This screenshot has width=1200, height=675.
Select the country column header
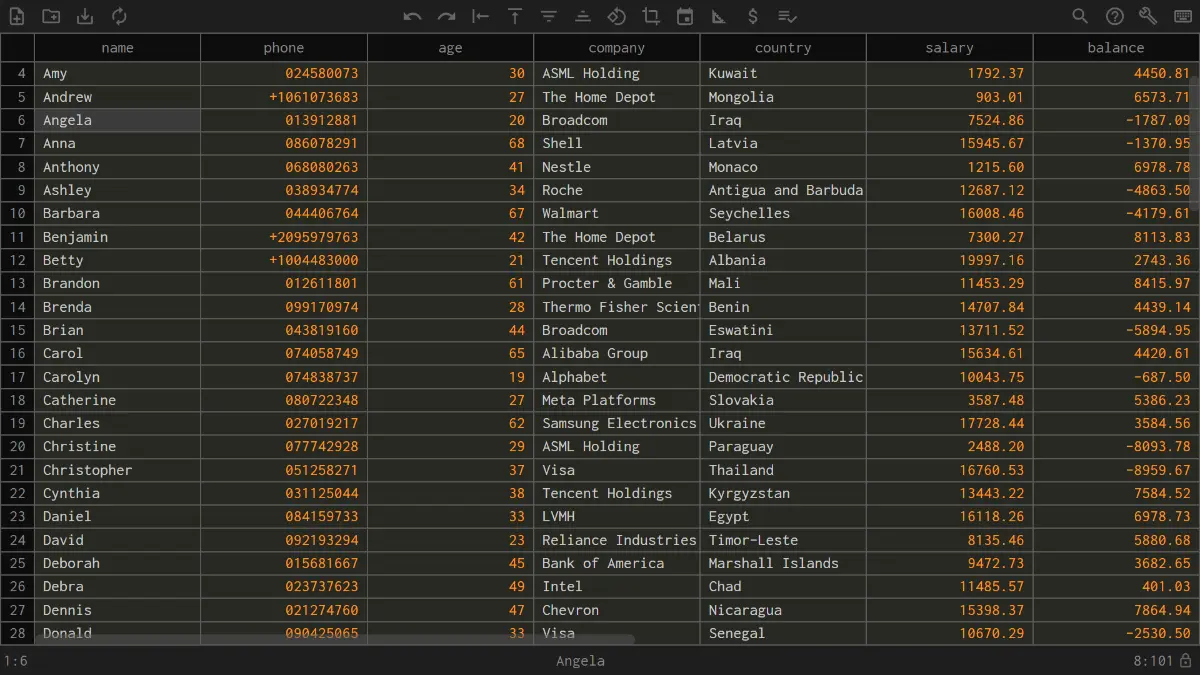(x=783, y=48)
